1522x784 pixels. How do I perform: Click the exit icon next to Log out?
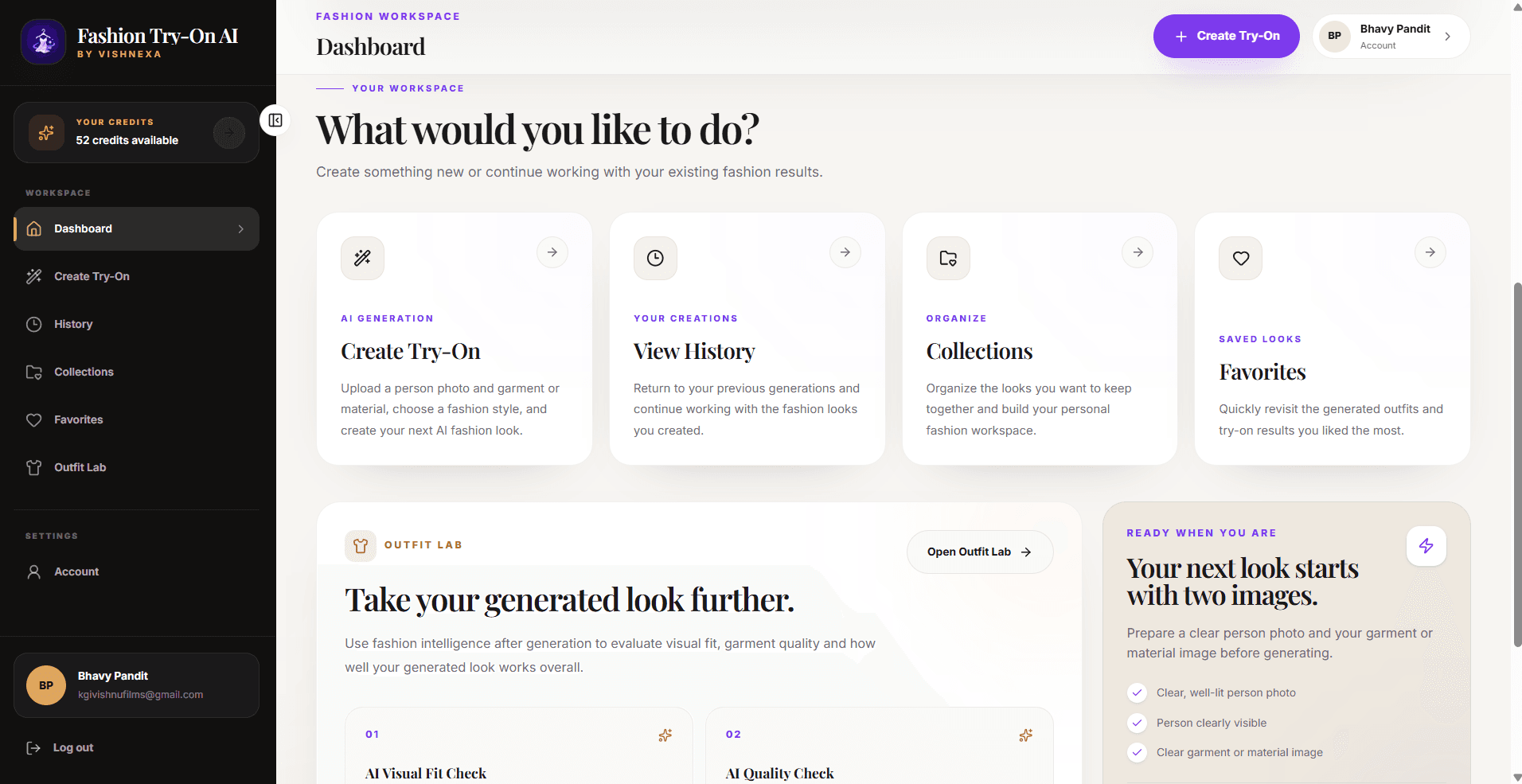click(33, 747)
